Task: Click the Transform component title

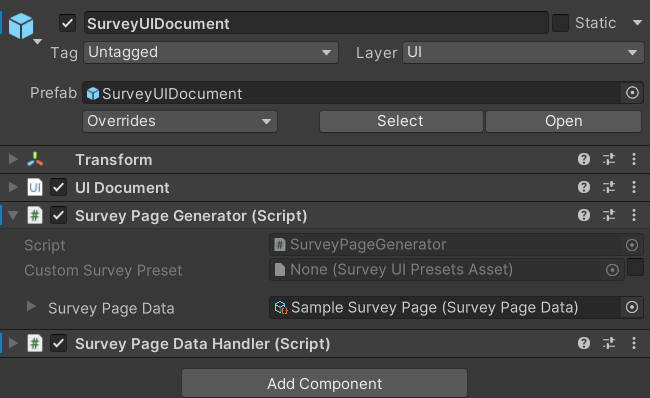Action: pyautogui.click(x=114, y=160)
